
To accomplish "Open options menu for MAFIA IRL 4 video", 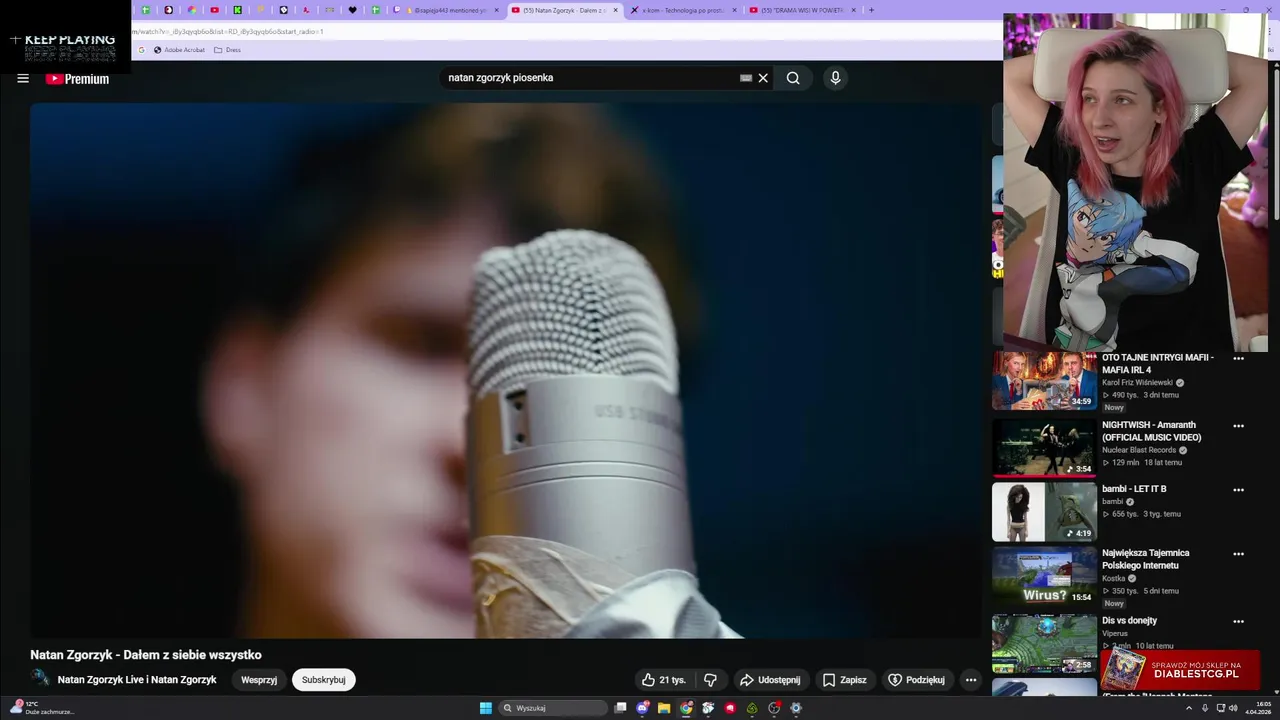I will 1238,358.
